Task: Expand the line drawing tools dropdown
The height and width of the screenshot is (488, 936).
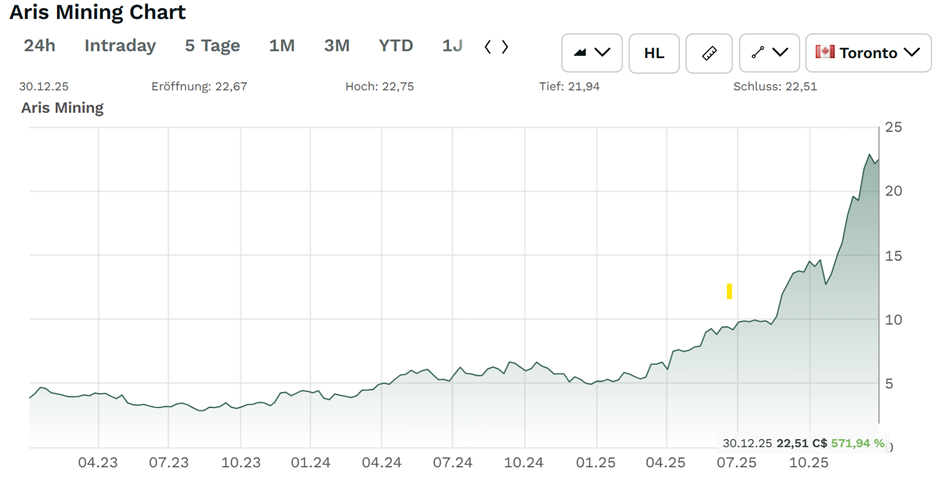Action: click(769, 53)
